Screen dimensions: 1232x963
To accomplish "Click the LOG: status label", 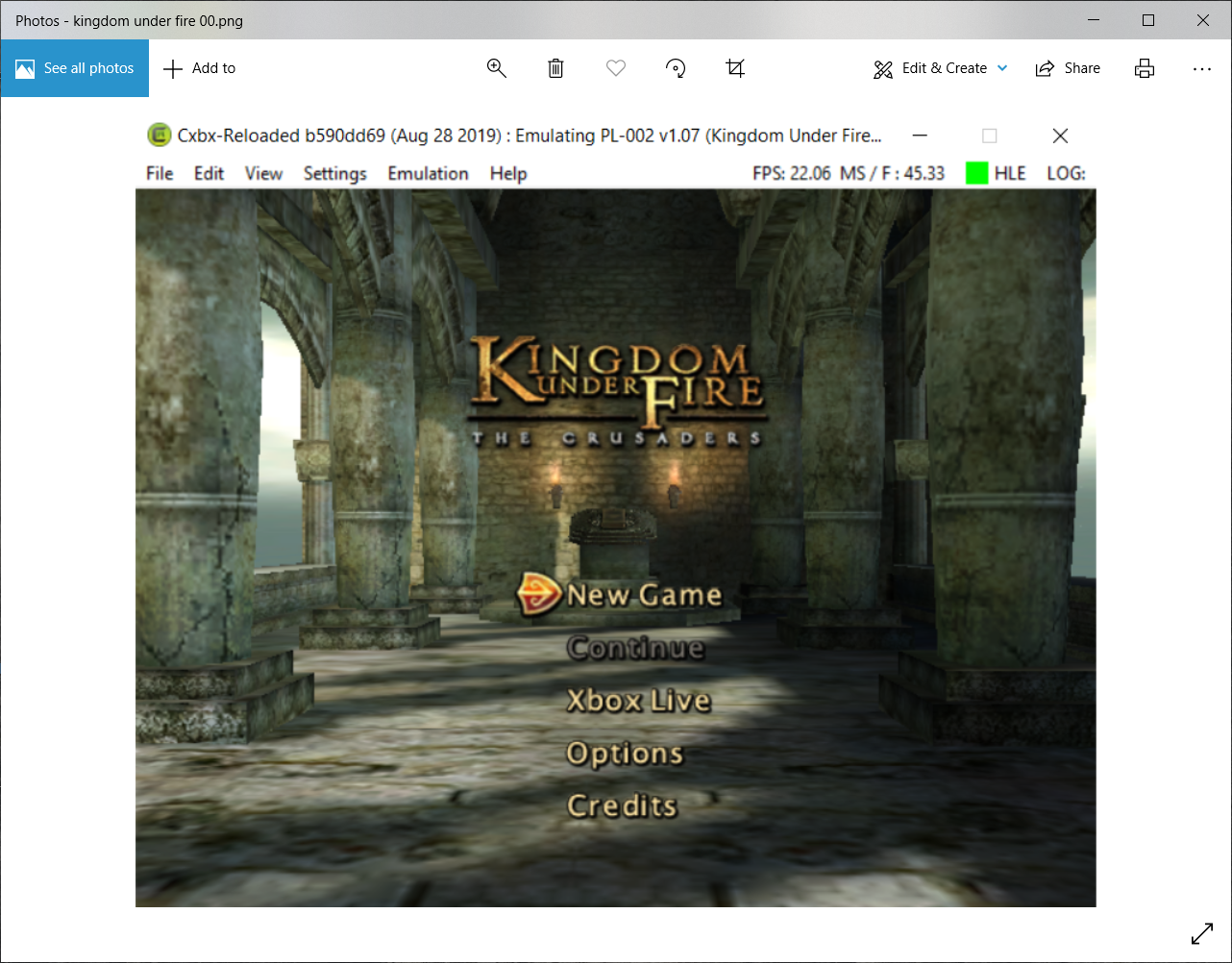I will coord(1067,174).
